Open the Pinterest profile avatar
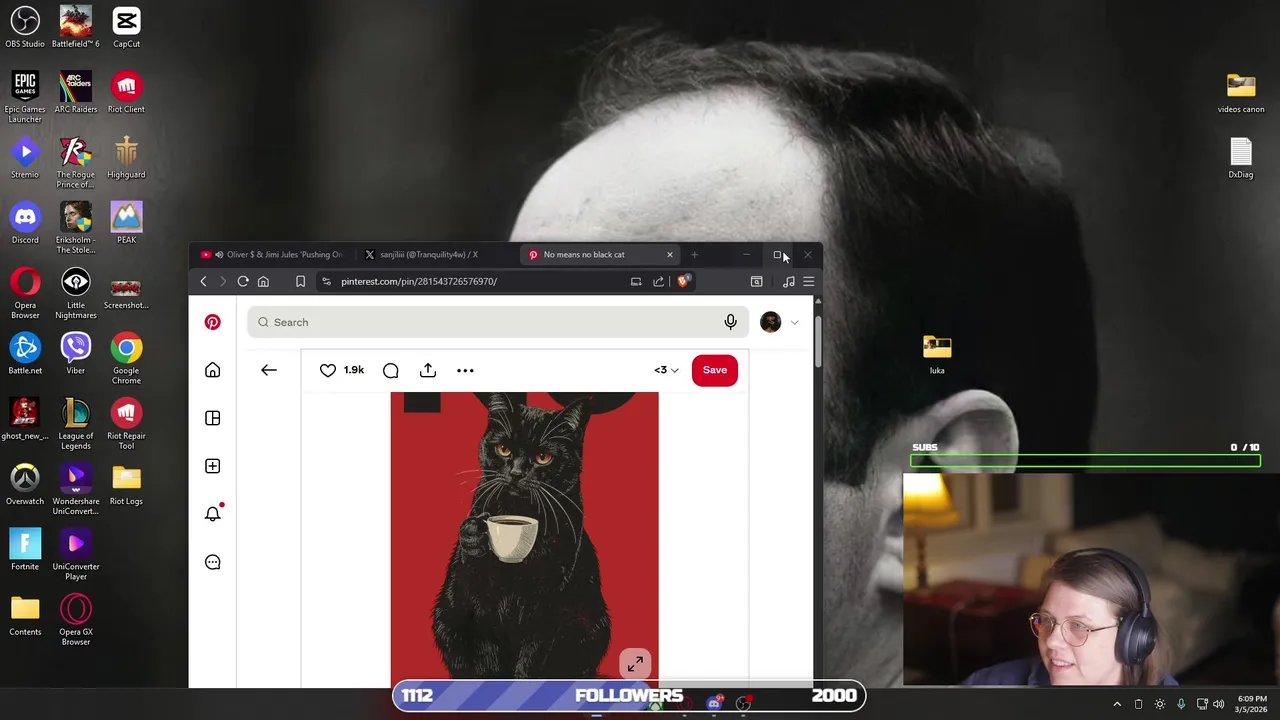 tap(770, 322)
